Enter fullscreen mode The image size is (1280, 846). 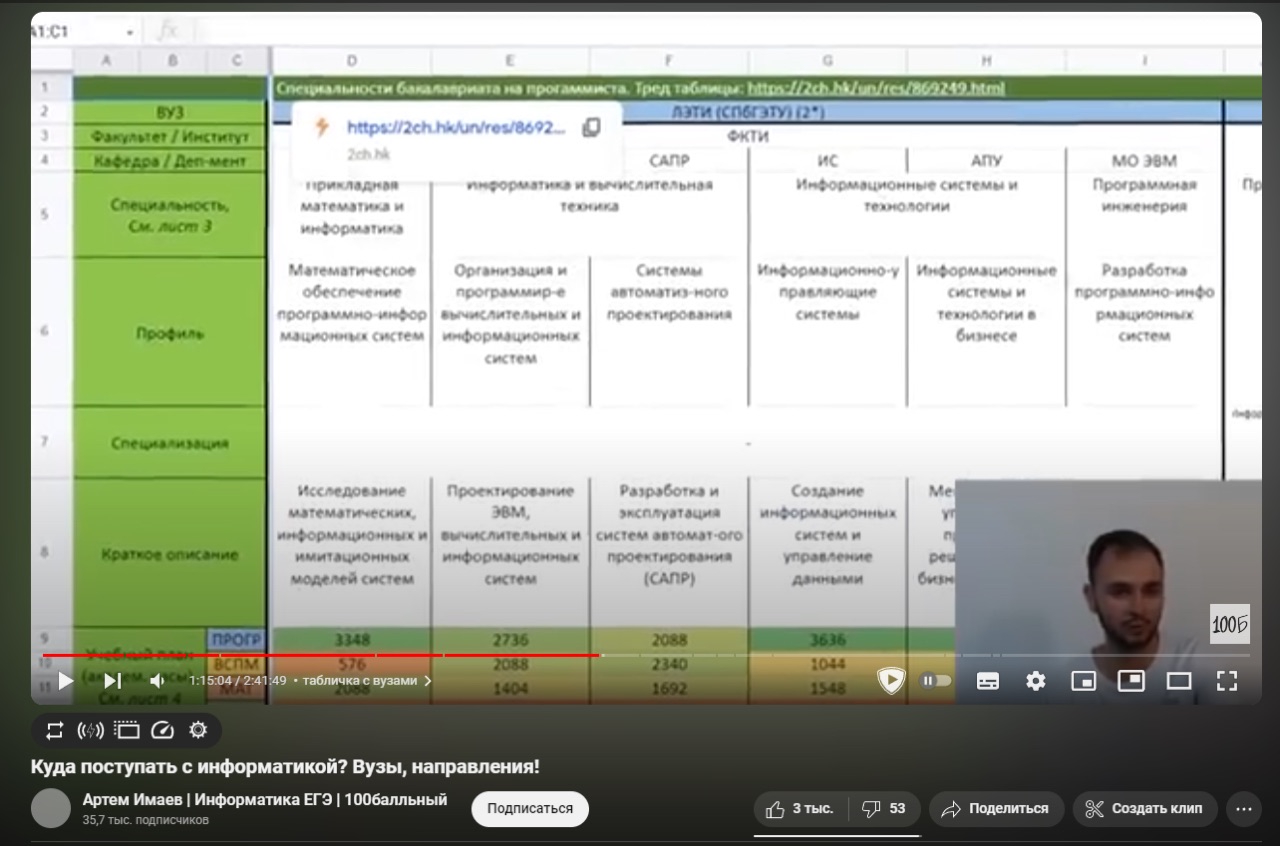(x=1227, y=681)
